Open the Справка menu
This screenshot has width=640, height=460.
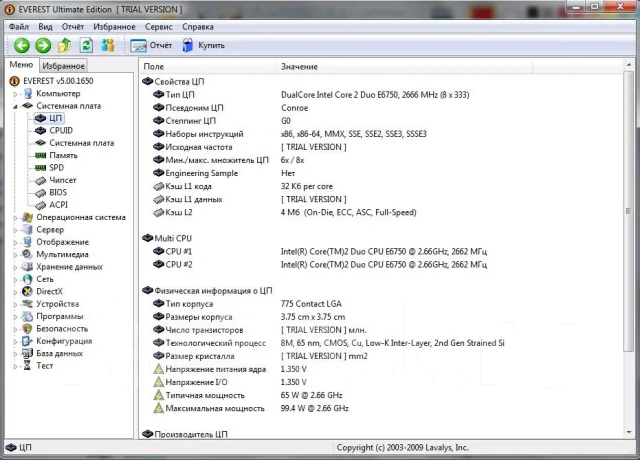(x=198, y=27)
